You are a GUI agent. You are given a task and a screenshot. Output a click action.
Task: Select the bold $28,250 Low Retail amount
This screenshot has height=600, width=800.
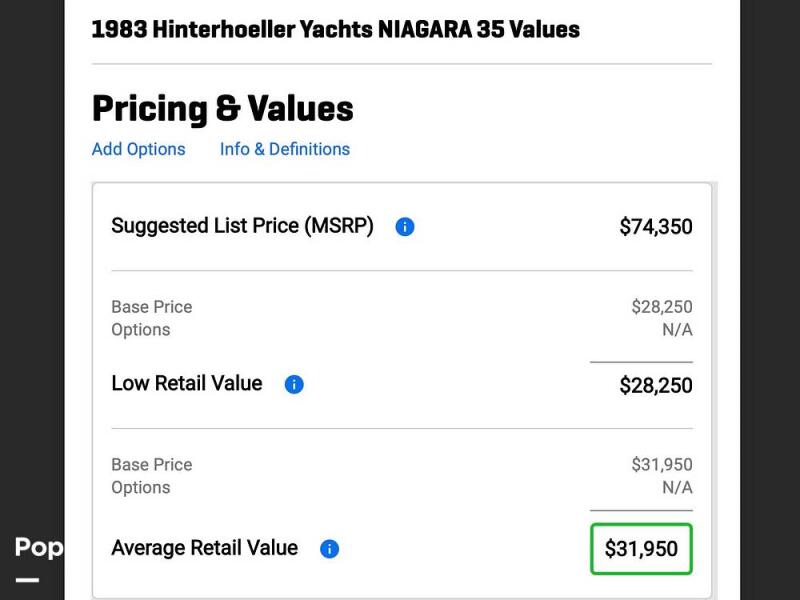(x=656, y=386)
